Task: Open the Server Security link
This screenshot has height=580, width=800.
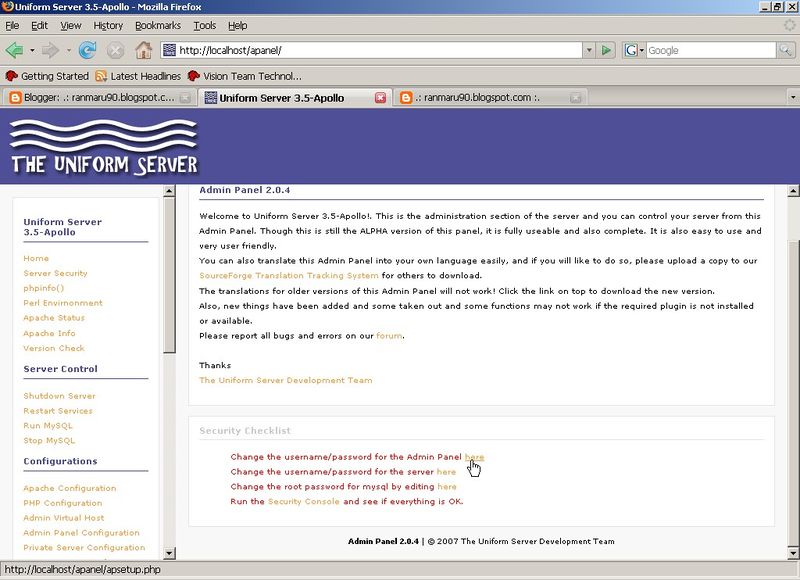Action: 55,273
